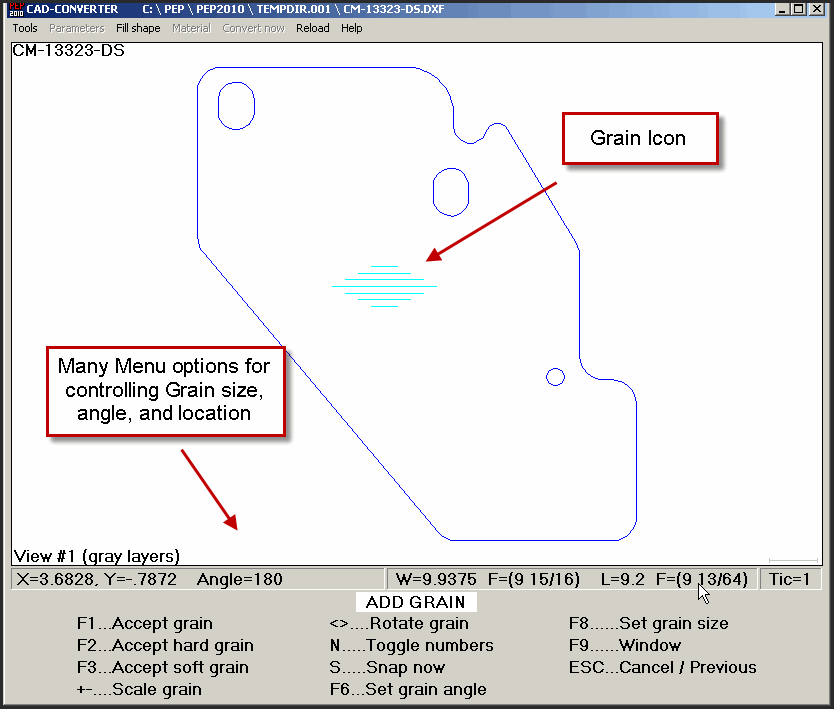Click the Rotate grain option

[399, 623]
